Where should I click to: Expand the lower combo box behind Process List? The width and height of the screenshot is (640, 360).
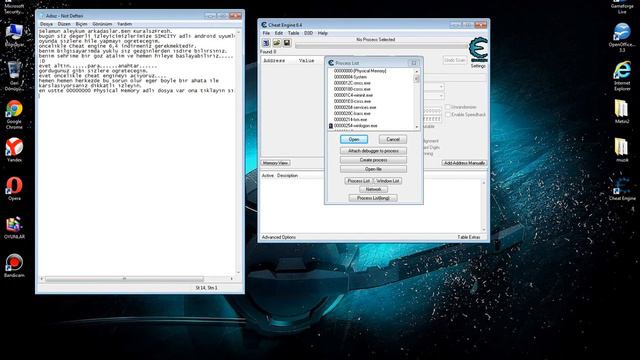pos(441,96)
